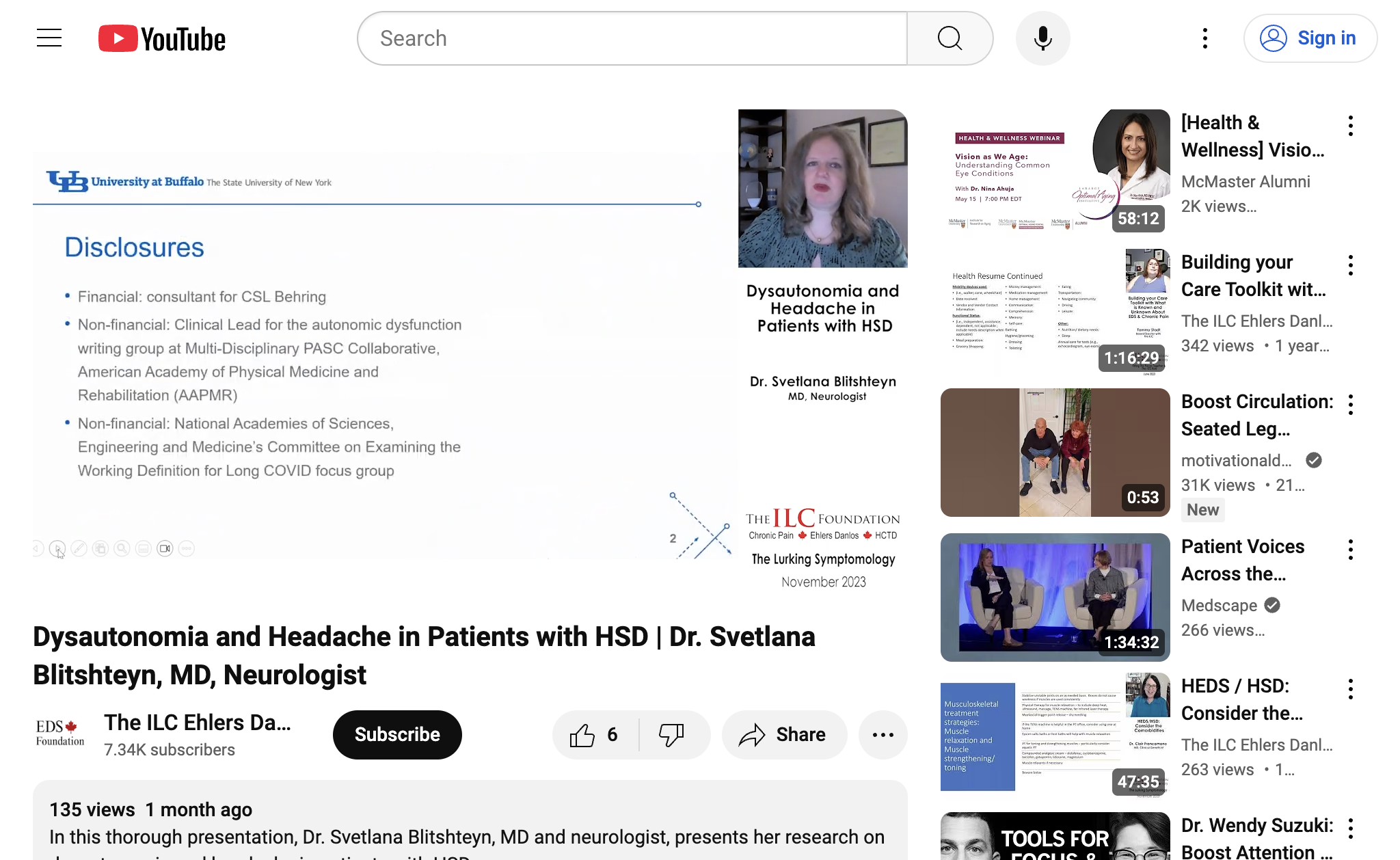1400x860 pixels.
Task: Open options menu for HEDS / HSD video
Action: 1351,689
